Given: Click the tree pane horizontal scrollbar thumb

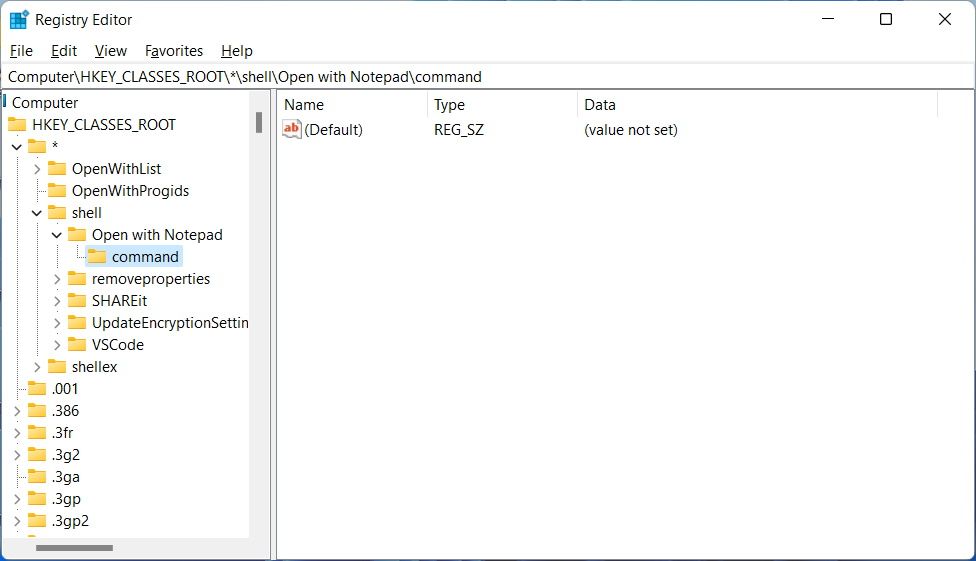Looking at the screenshot, I should point(75,547).
